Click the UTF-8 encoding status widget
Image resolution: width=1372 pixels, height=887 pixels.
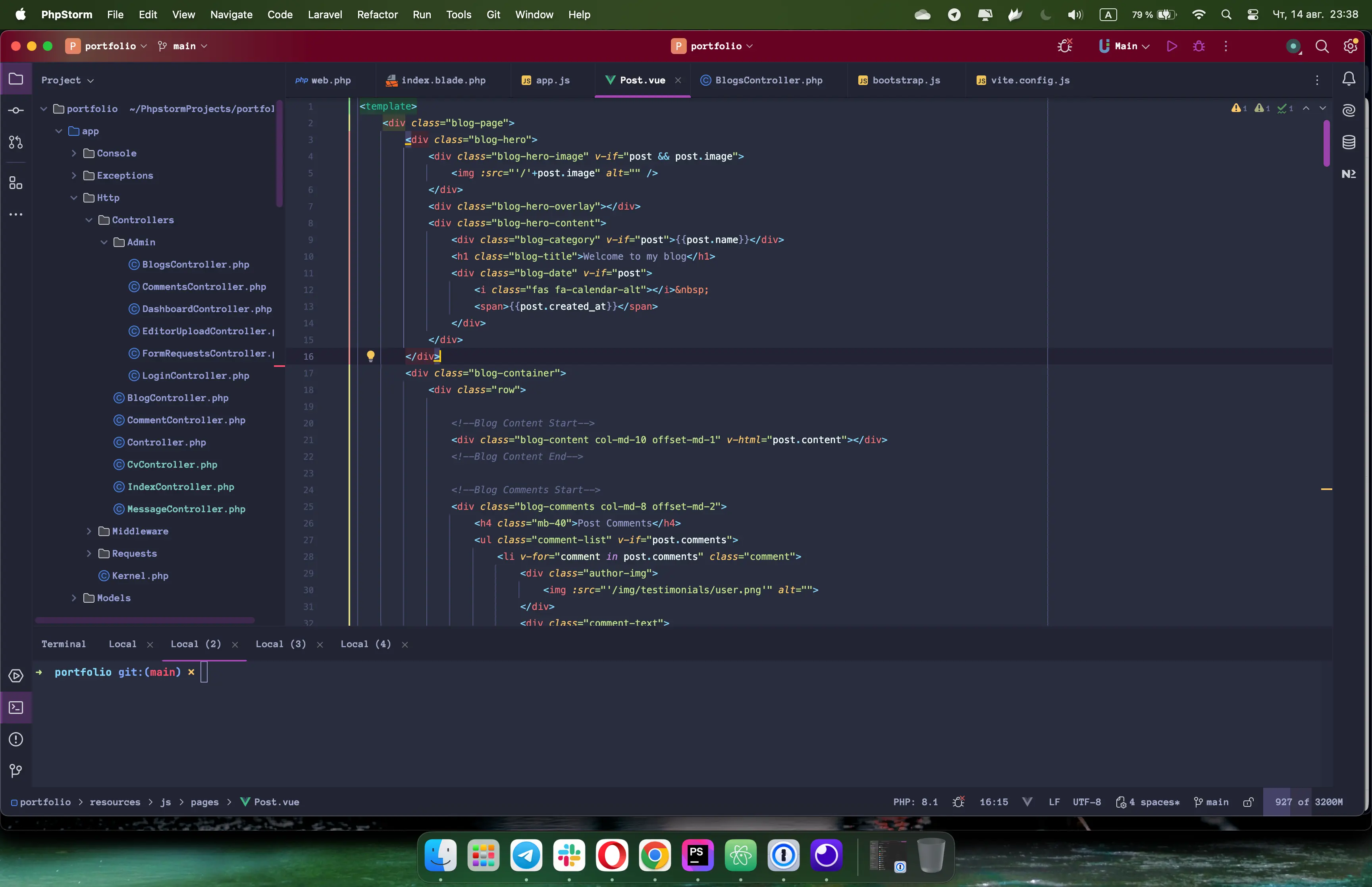click(x=1087, y=802)
